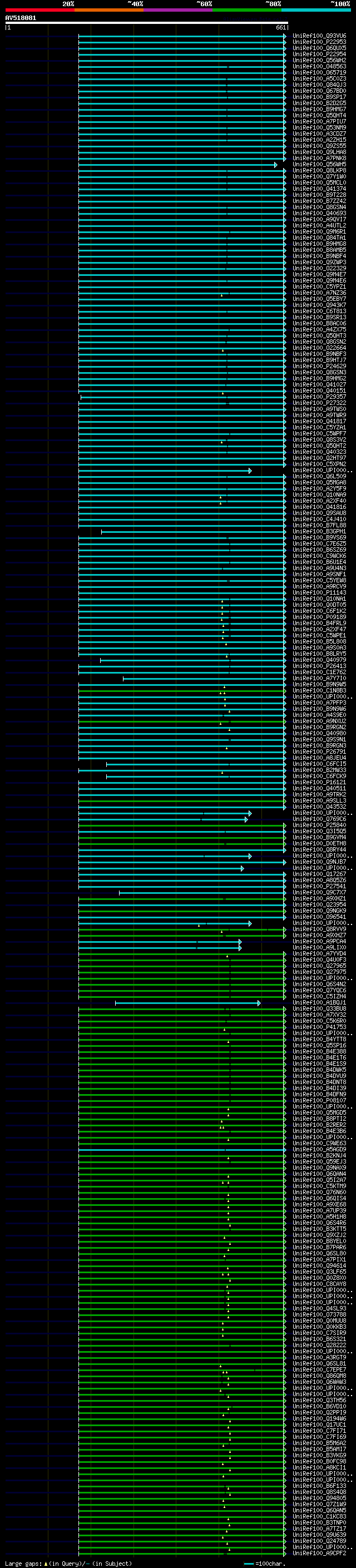The height and width of the screenshot is (1568, 356).
Task: Open hit UniRef100_P22954
Action: (x=319, y=54)
